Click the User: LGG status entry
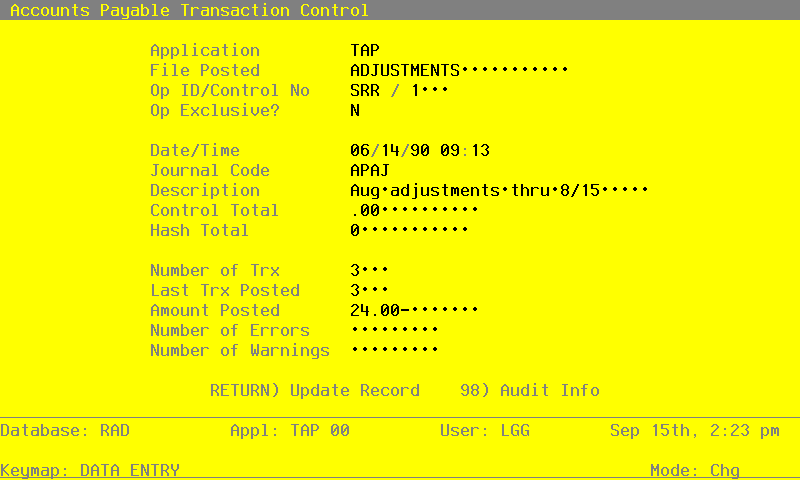800x480 pixels. pos(485,431)
